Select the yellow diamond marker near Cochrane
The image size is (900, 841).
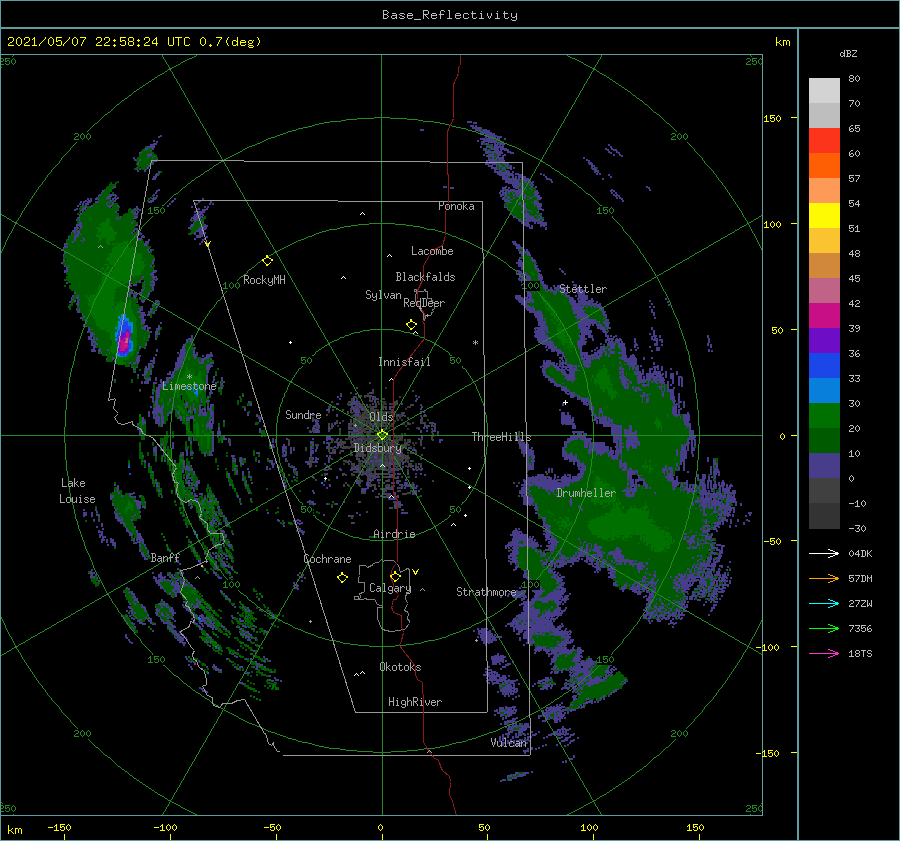coord(342,578)
